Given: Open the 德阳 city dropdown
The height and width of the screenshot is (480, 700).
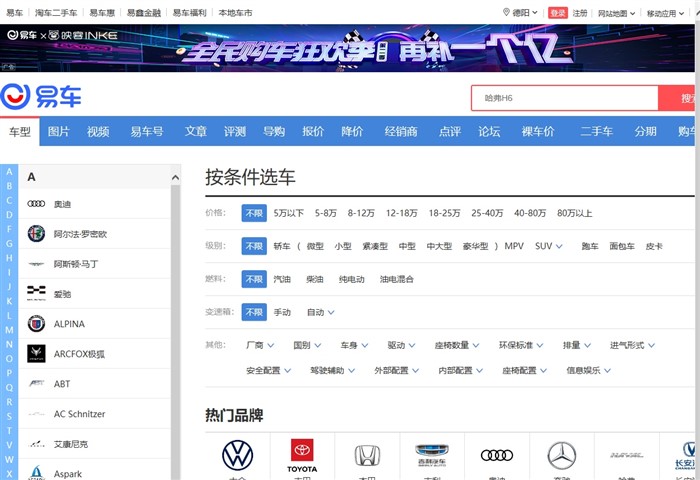Looking at the screenshot, I should 525,13.
